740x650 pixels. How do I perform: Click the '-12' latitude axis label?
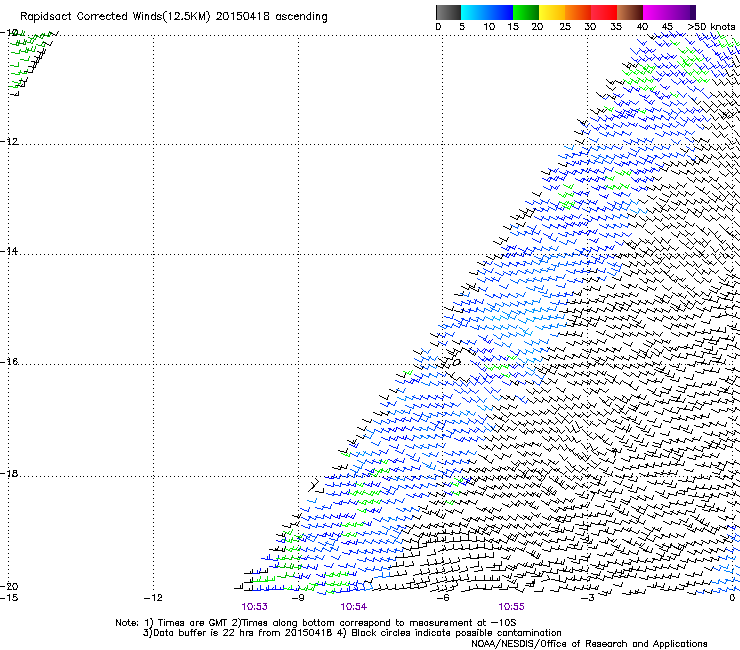pos(9,142)
